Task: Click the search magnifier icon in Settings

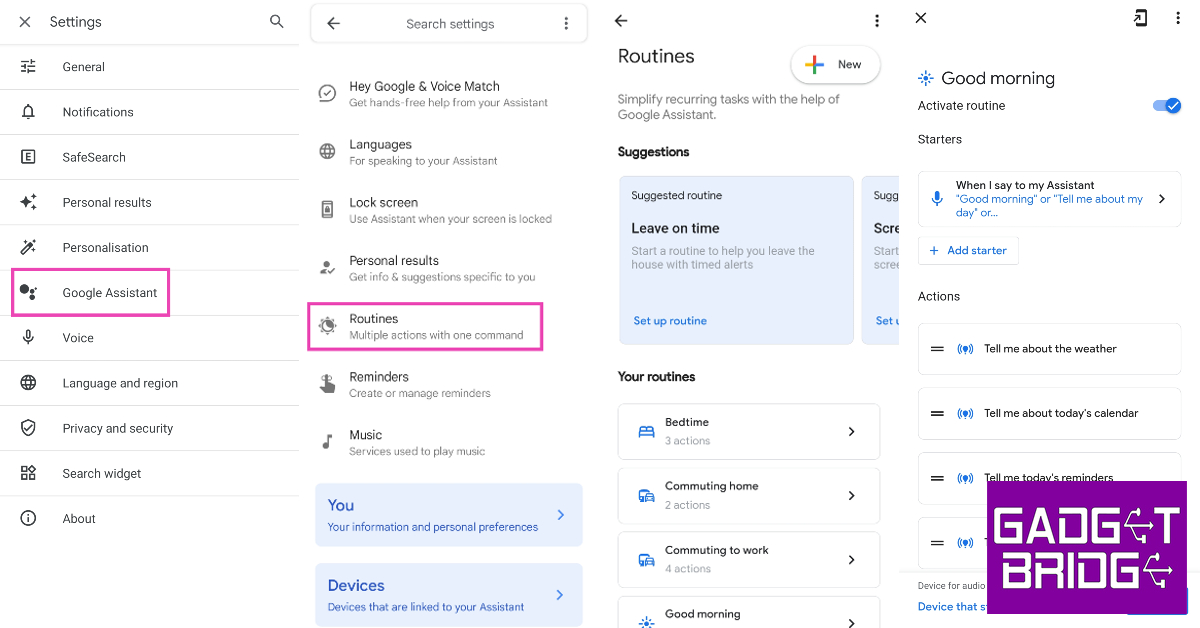Action: (x=277, y=22)
